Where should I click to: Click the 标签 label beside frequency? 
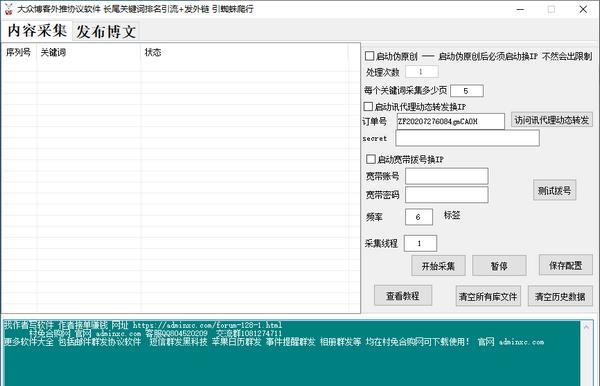pos(452,215)
